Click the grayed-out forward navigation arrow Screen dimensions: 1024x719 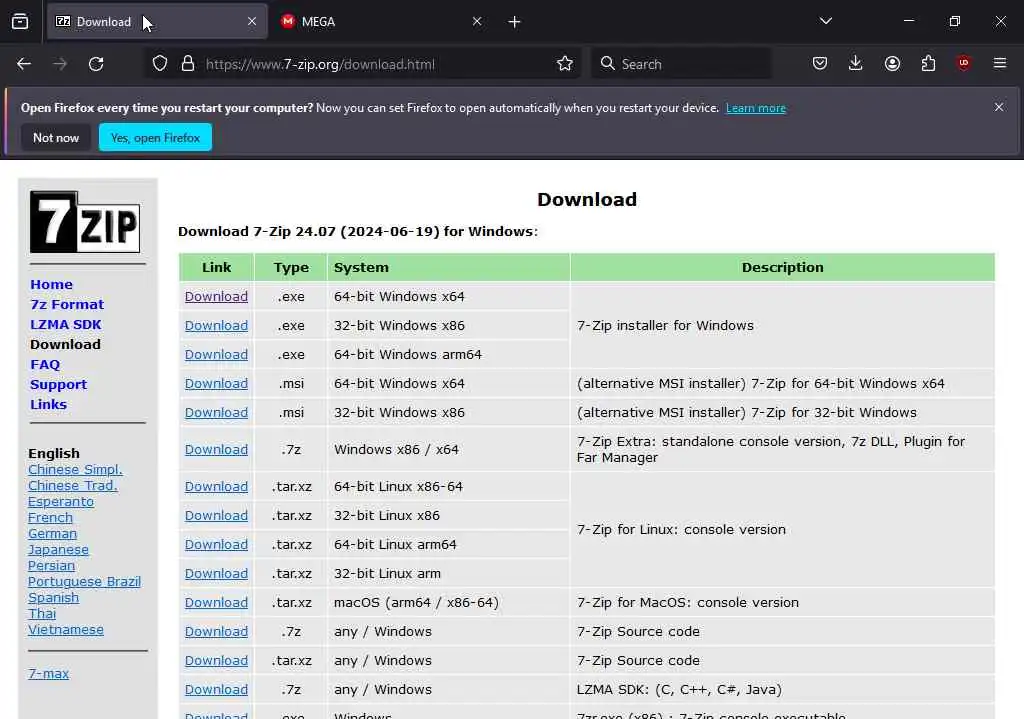(60, 64)
